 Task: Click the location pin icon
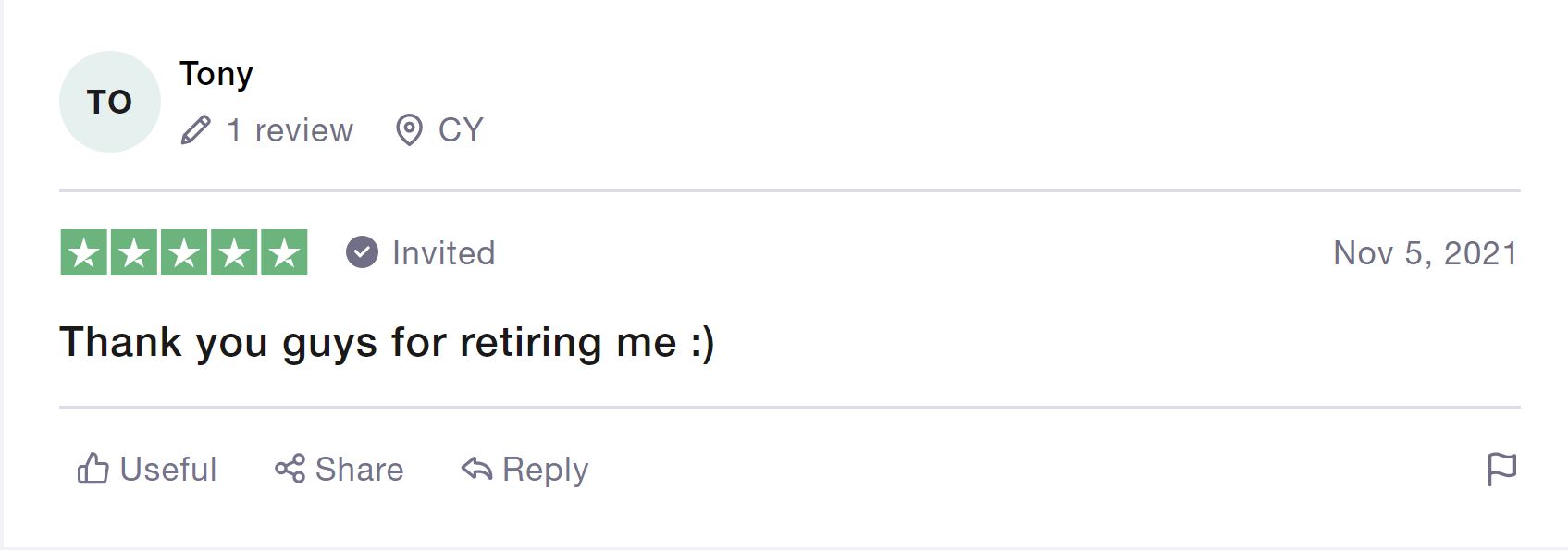tap(409, 130)
